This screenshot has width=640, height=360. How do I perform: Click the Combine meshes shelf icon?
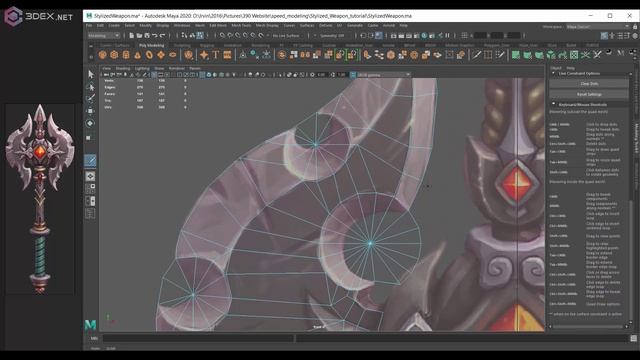click(282, 55)
